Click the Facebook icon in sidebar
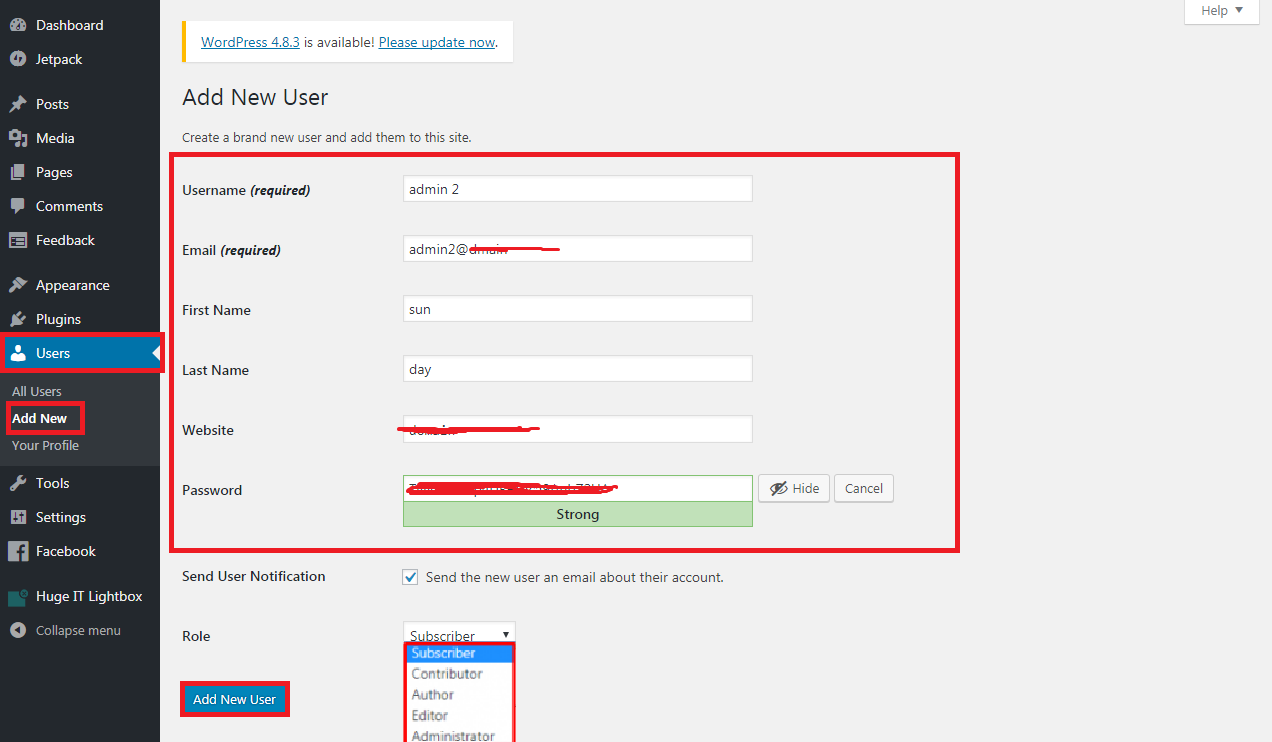This screenshot has width=1272, height=742. [17, 551]
